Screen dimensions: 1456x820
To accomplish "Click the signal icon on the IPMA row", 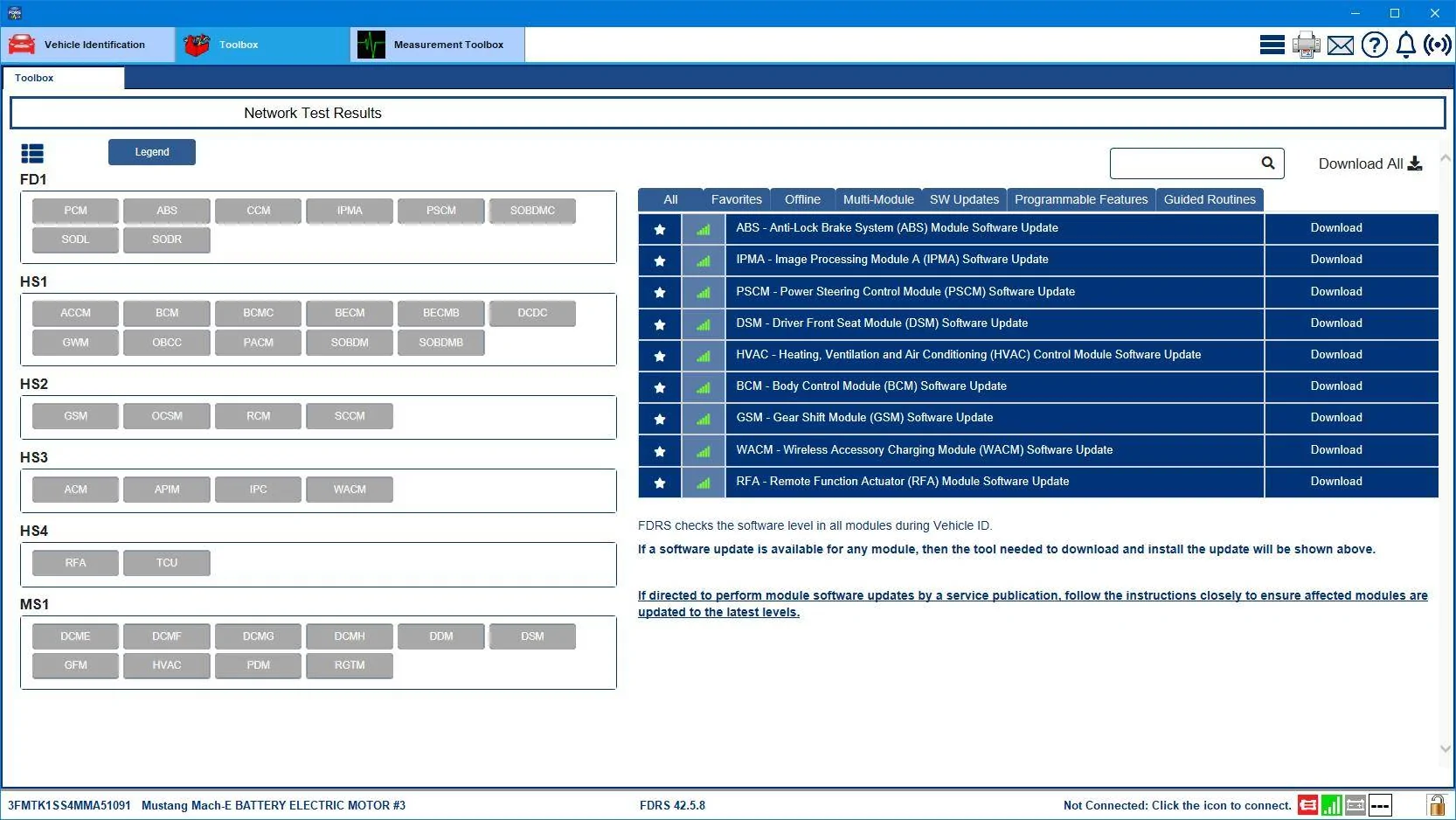I will [704, 261].
